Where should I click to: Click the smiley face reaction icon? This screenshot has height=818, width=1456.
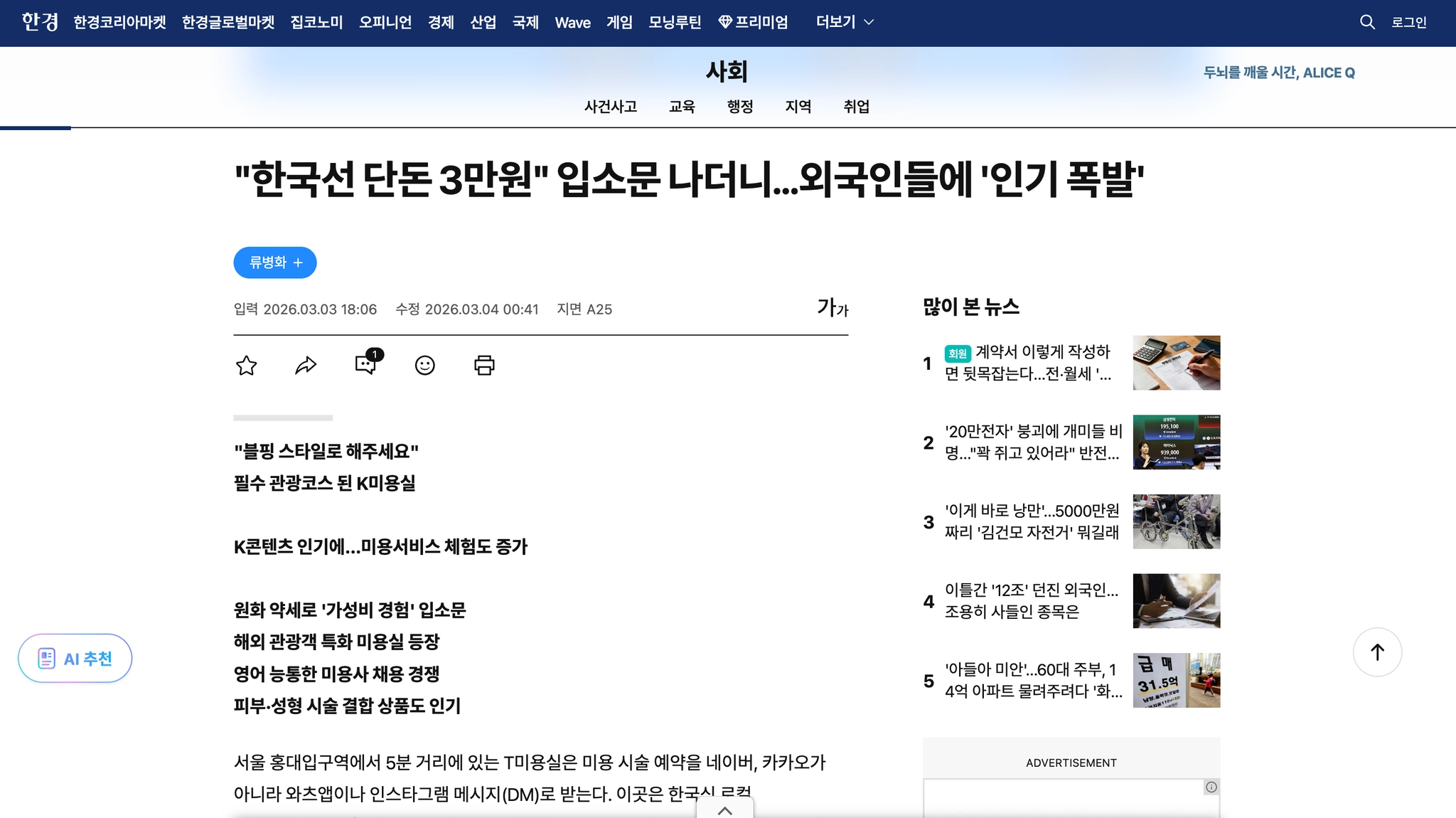point(424,366)
